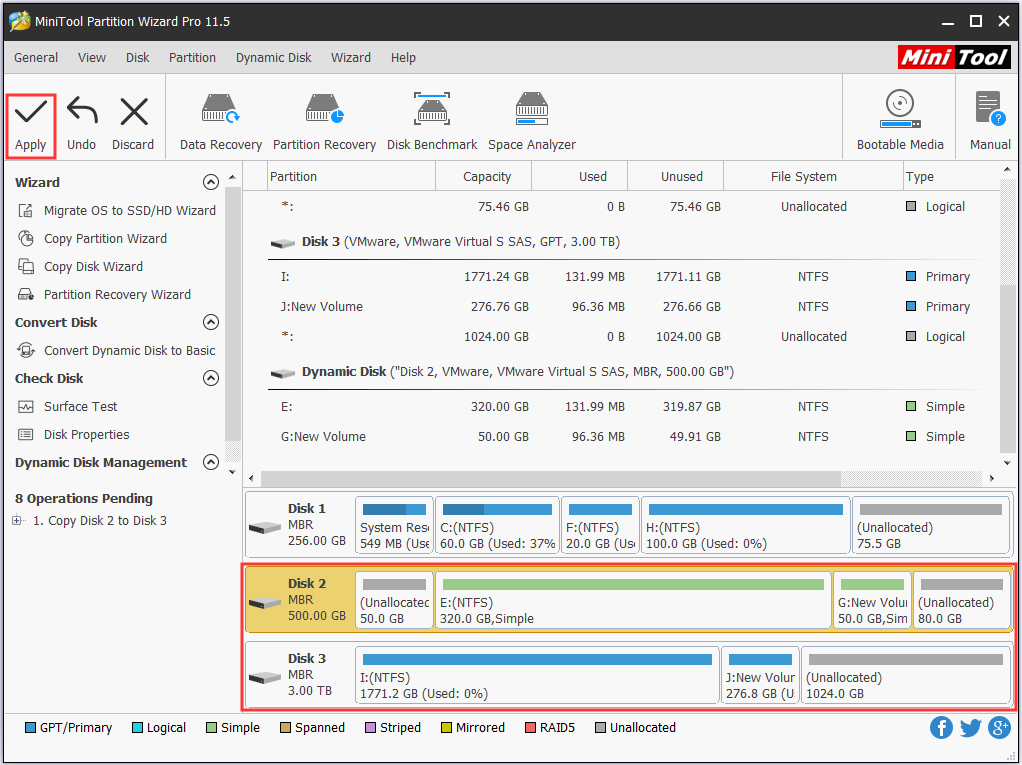
Task: Select F:(NTFS) block on Disk 1
Action: tap(600, 526)
